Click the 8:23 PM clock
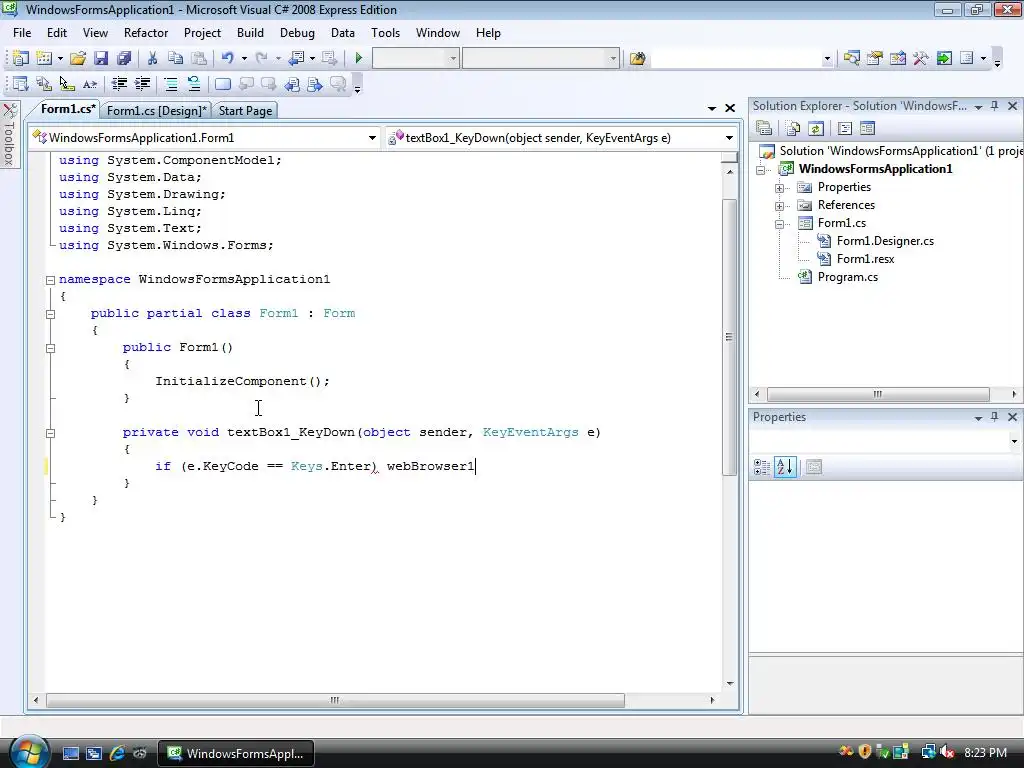1024x768 pixels. click(985, 752)
